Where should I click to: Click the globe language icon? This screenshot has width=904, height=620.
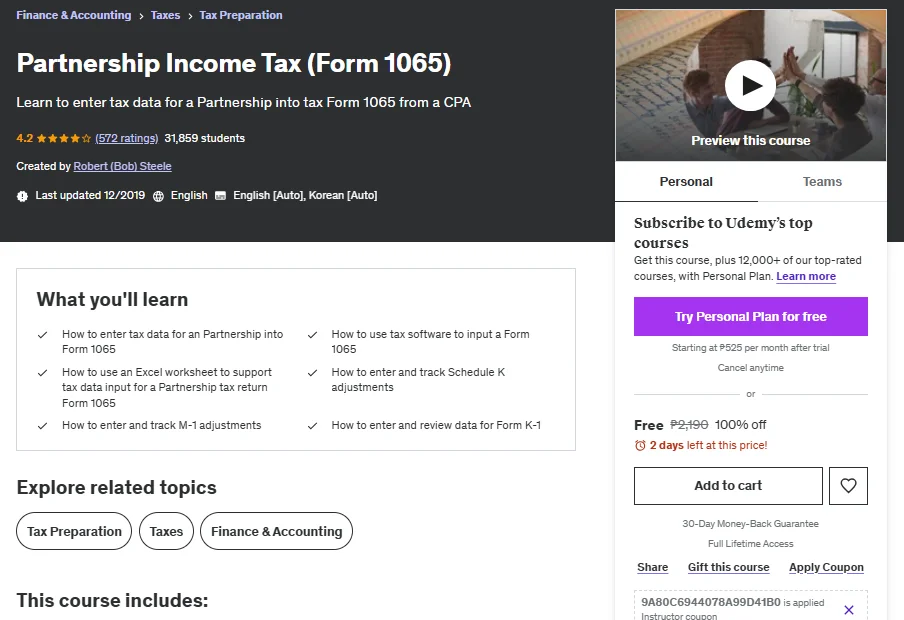click(159, 196)
